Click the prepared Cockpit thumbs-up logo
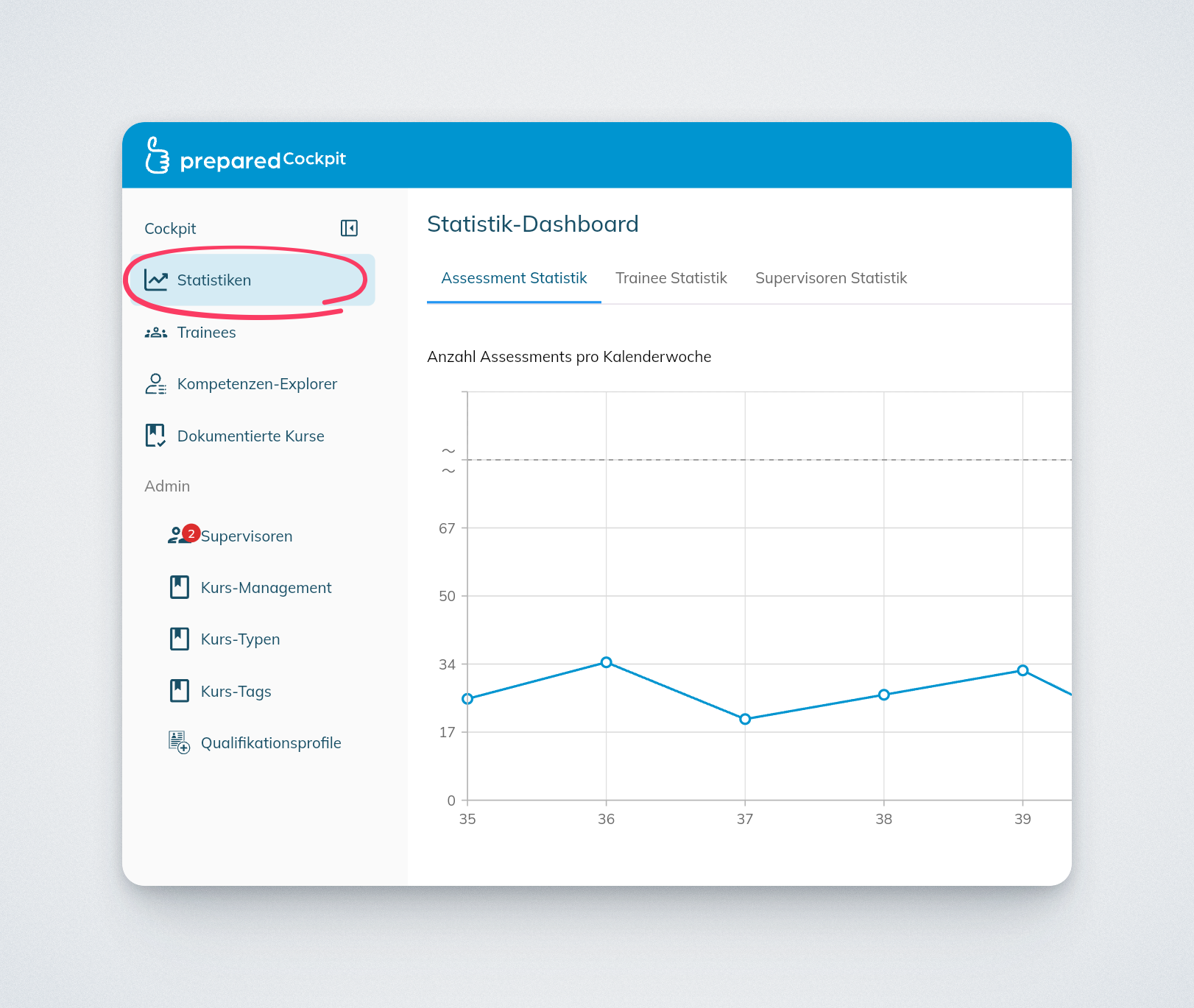This screenshot has width=1194, height=1008. pyautogui.click(x=157, y=155)
